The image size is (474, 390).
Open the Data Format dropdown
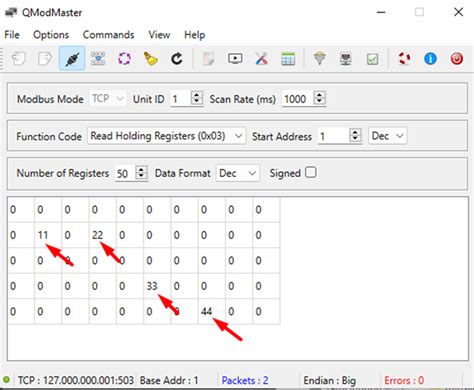(x=237, y=173)
